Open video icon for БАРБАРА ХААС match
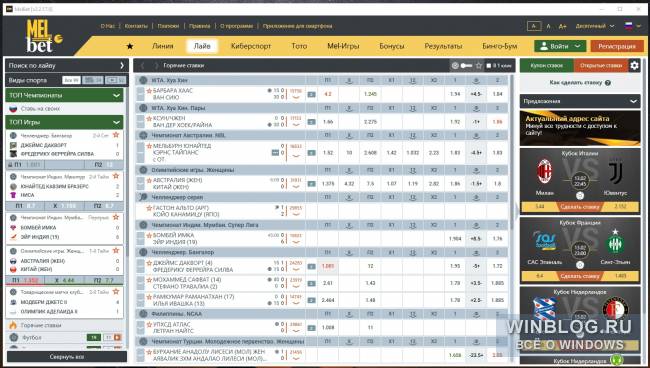 pos(312,94)
